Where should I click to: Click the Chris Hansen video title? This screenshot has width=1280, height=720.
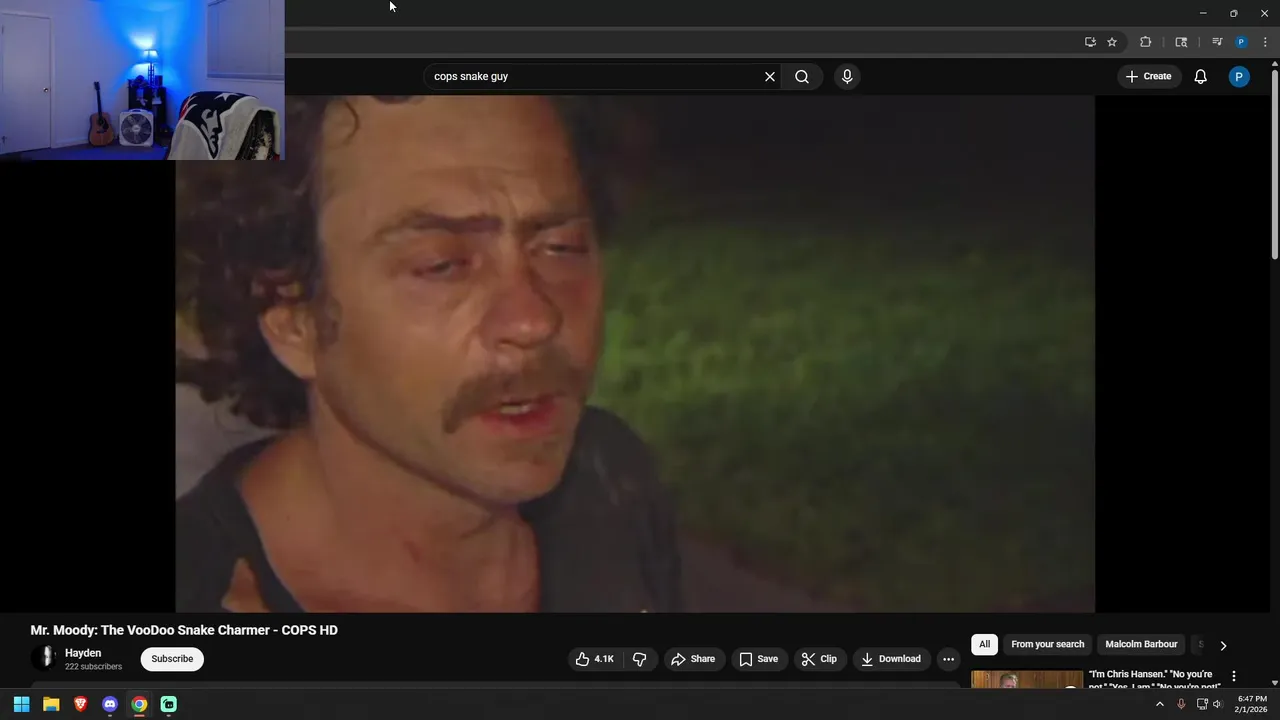[1154, 680]
